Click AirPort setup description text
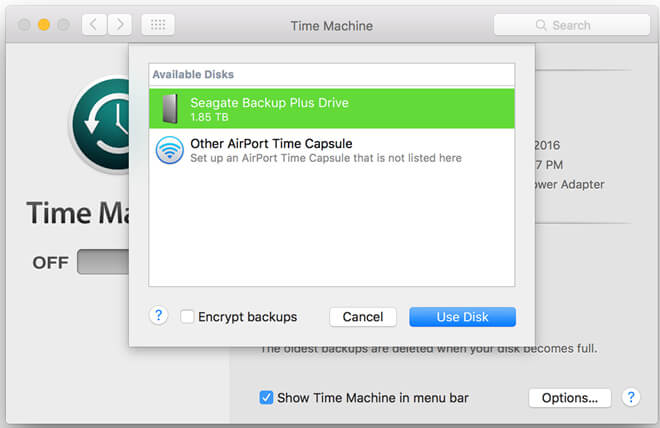 tap(326, 158)
